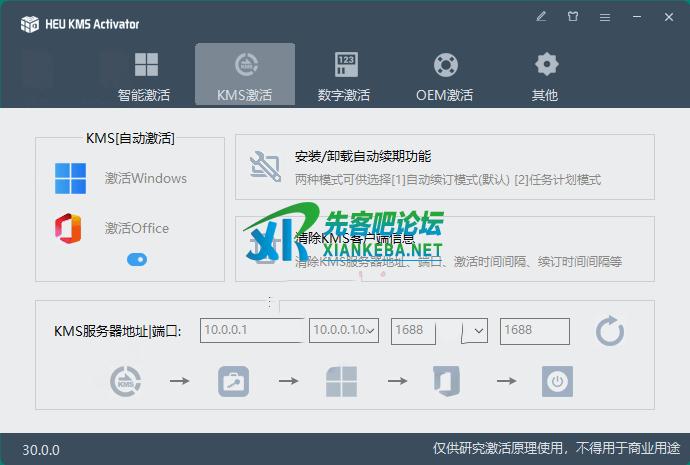This screenshot has width=690, height=465.
Task: Click the key install step icon
Action: pos(233,381)
